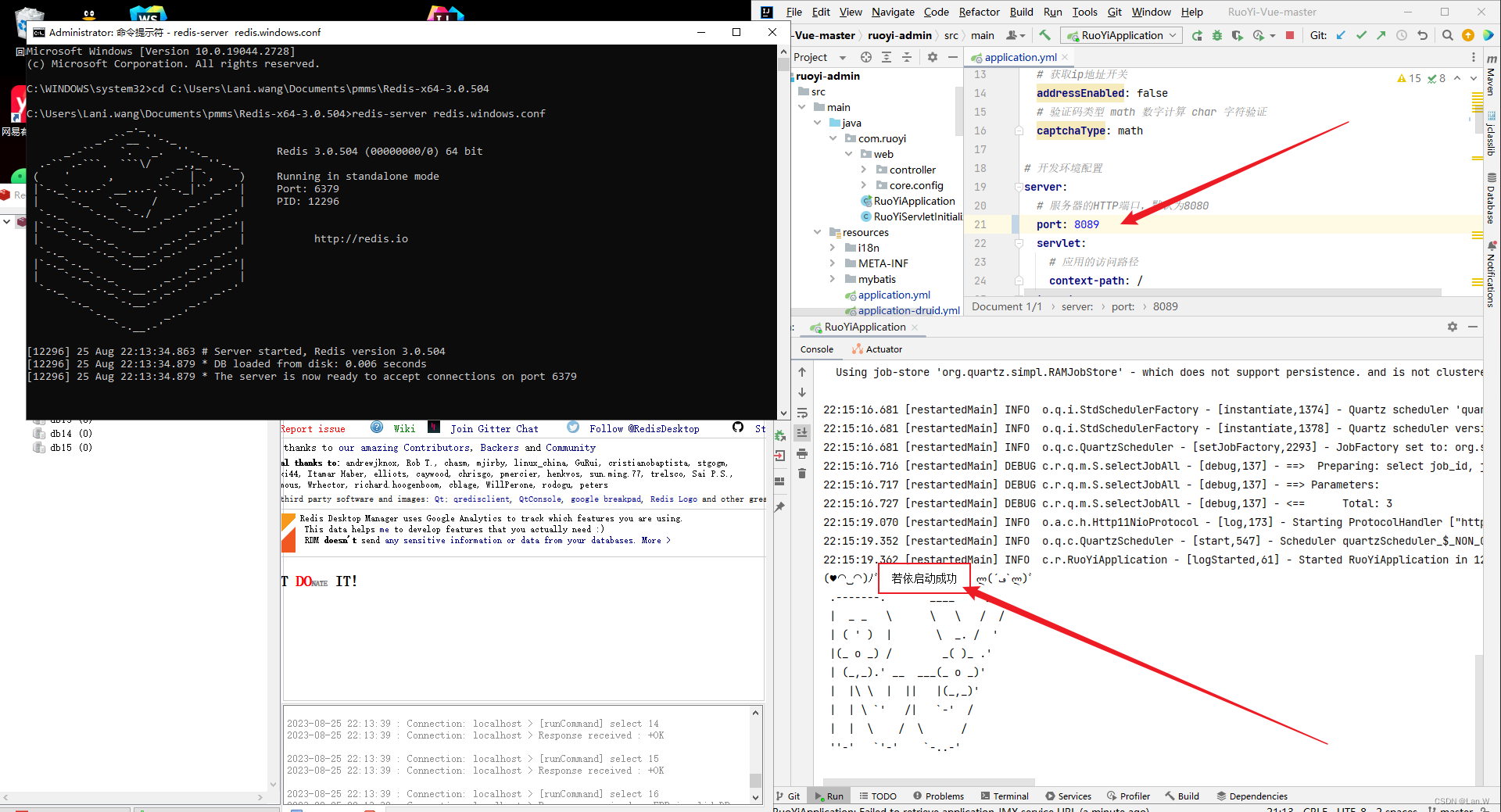Select db14 in Redis Desktop Manager tree
1501x812 pixels.
63,433
